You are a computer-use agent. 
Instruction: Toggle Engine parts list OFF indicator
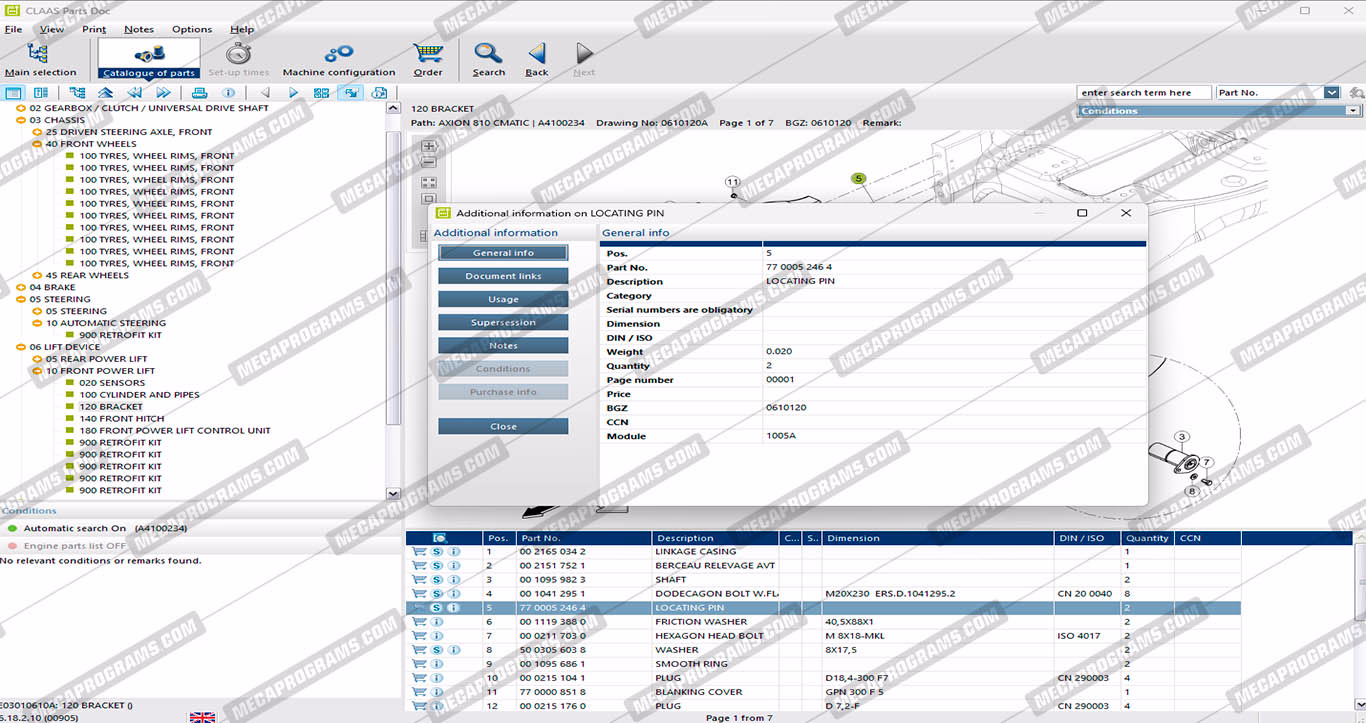13,547
